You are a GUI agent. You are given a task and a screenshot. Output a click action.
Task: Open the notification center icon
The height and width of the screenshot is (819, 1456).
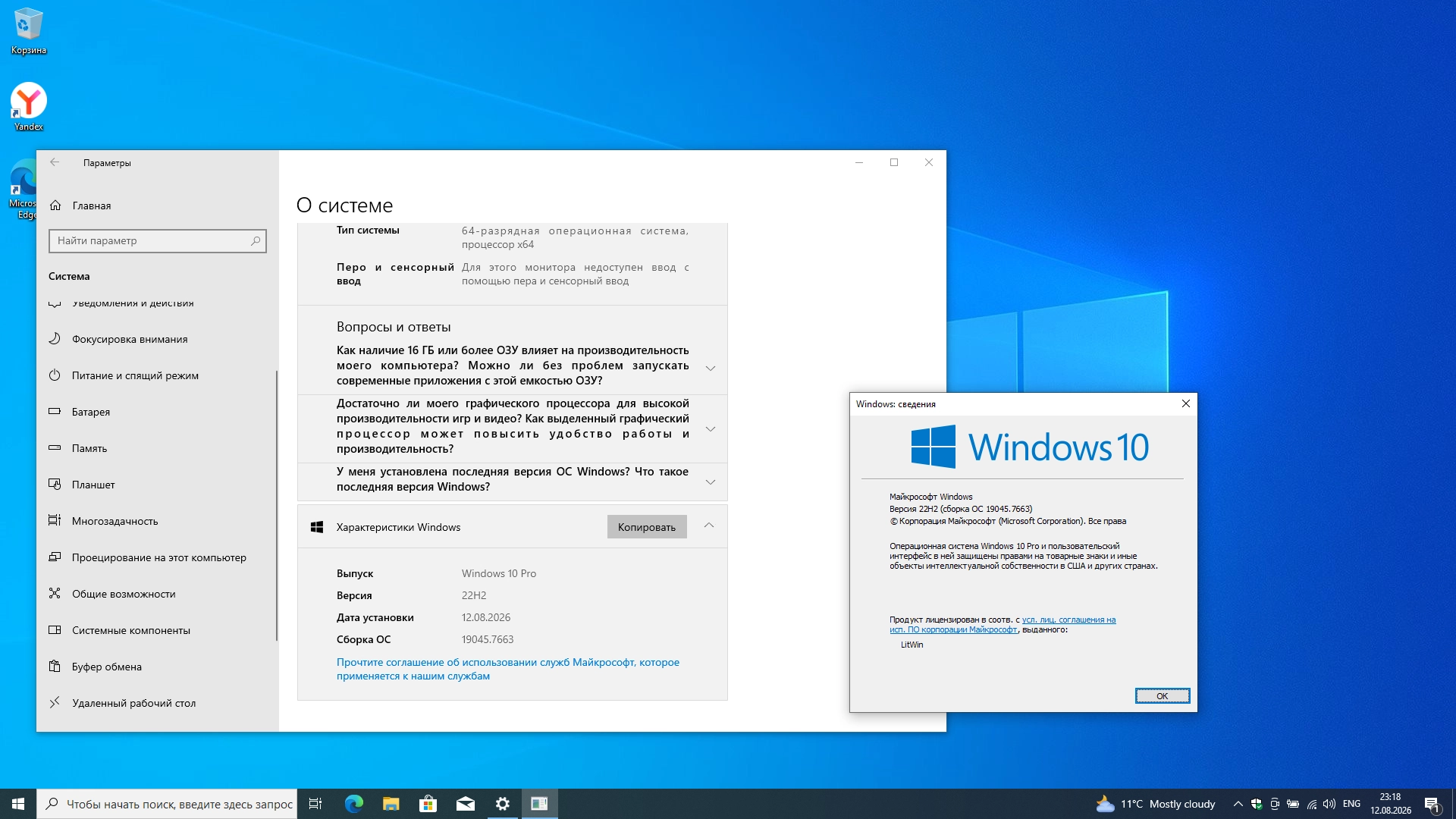pos(1432,804)
